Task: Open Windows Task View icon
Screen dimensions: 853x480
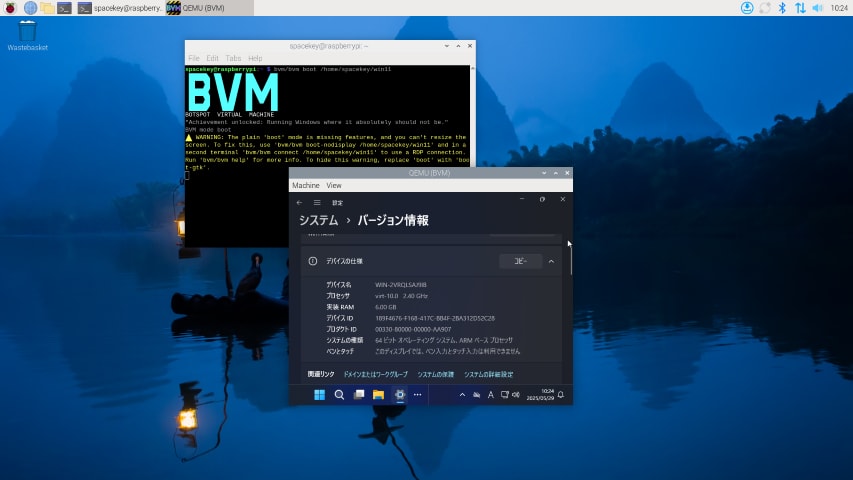Action: click(358, 395)
